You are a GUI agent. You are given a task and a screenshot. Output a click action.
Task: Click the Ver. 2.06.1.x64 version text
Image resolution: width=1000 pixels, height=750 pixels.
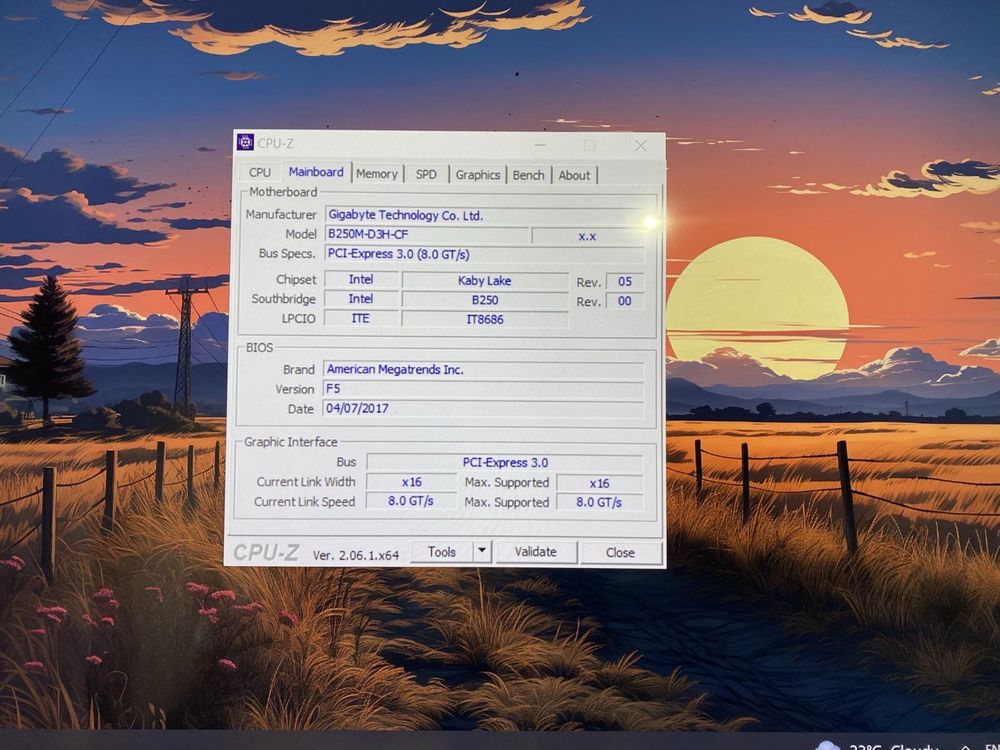pos(356,555)
